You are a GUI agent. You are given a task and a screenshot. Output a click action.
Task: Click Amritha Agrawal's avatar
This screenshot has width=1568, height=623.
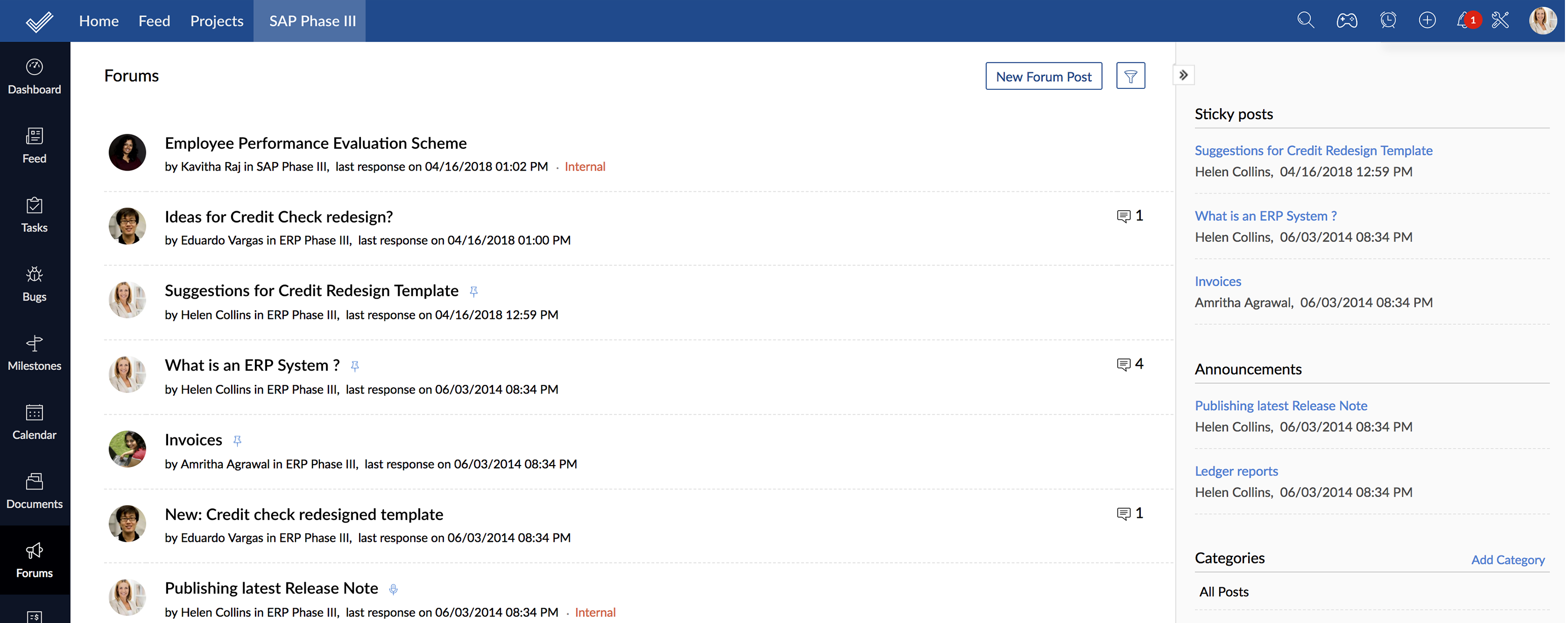(x=127, y=450)
